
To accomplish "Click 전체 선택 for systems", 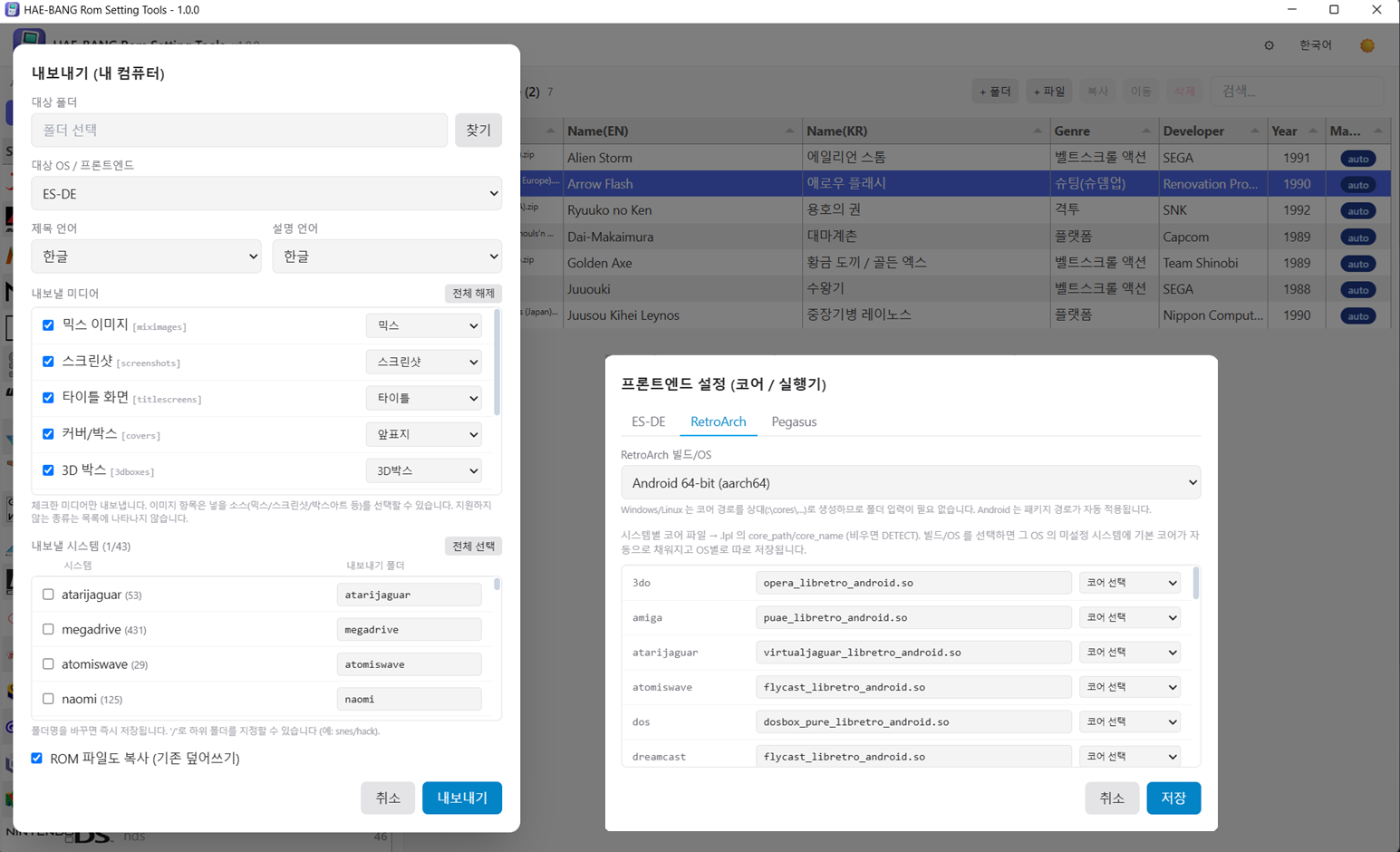I will [x=473, y=546].
